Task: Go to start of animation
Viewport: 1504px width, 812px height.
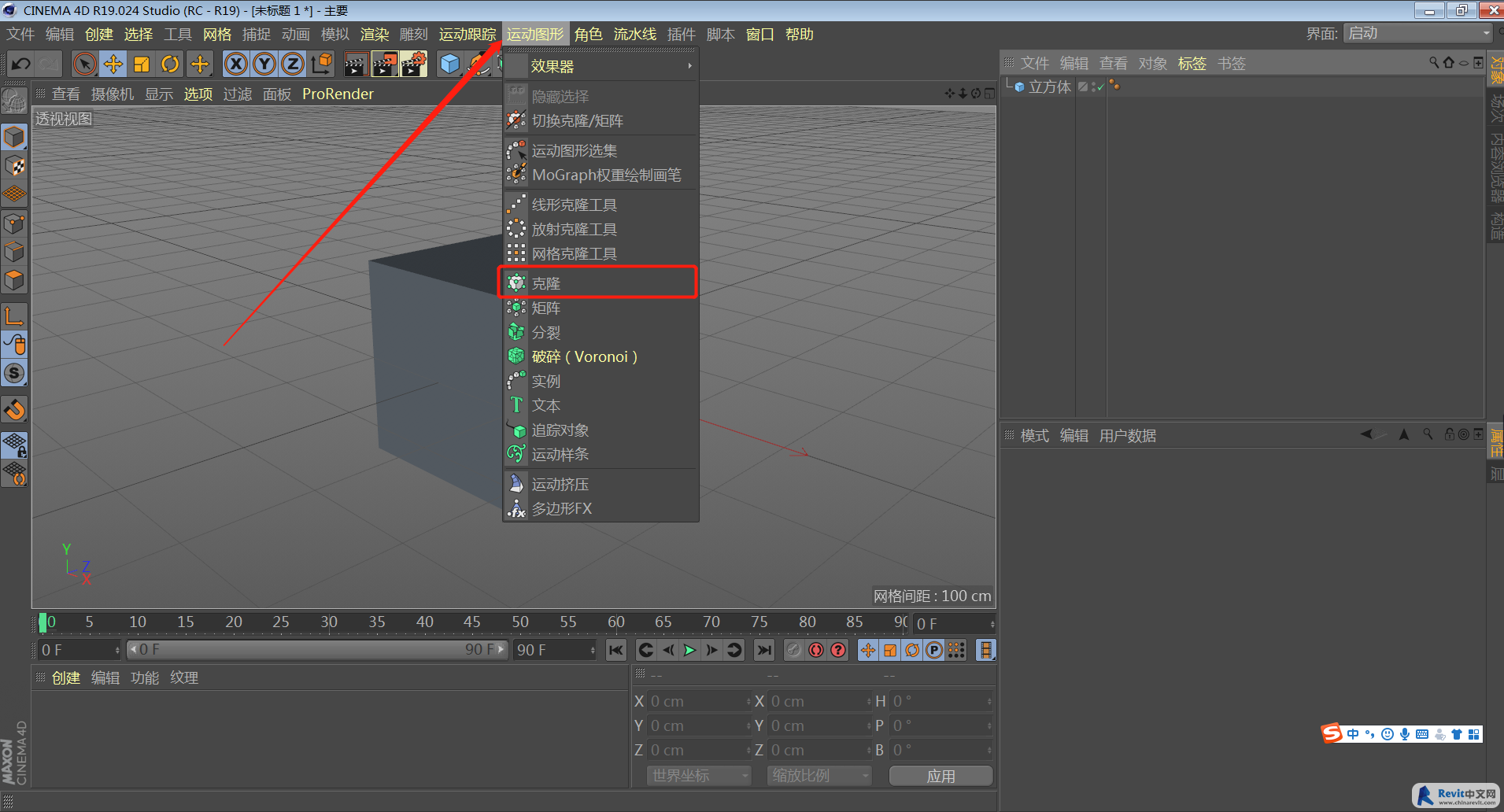Action: tap(615, 650)
